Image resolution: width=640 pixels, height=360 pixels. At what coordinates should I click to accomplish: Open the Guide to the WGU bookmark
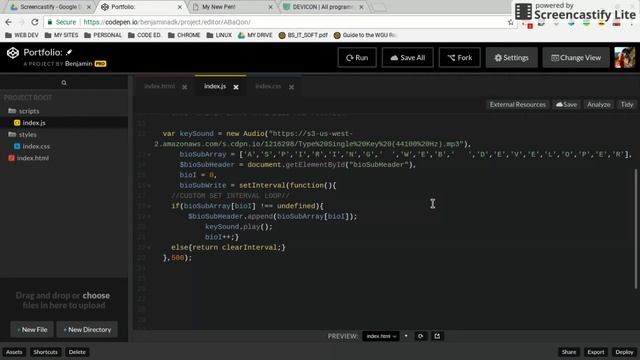pyautogui.click(x=365, y=35)
